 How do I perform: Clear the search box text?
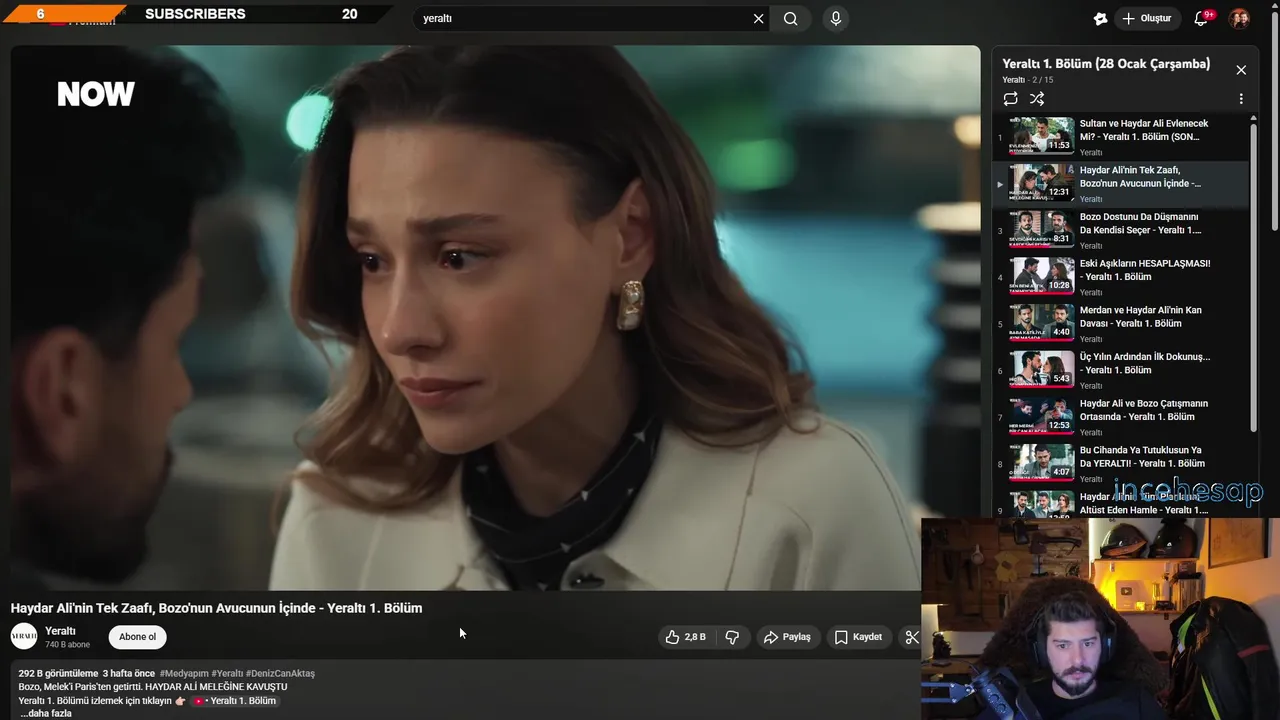point(758,18)
